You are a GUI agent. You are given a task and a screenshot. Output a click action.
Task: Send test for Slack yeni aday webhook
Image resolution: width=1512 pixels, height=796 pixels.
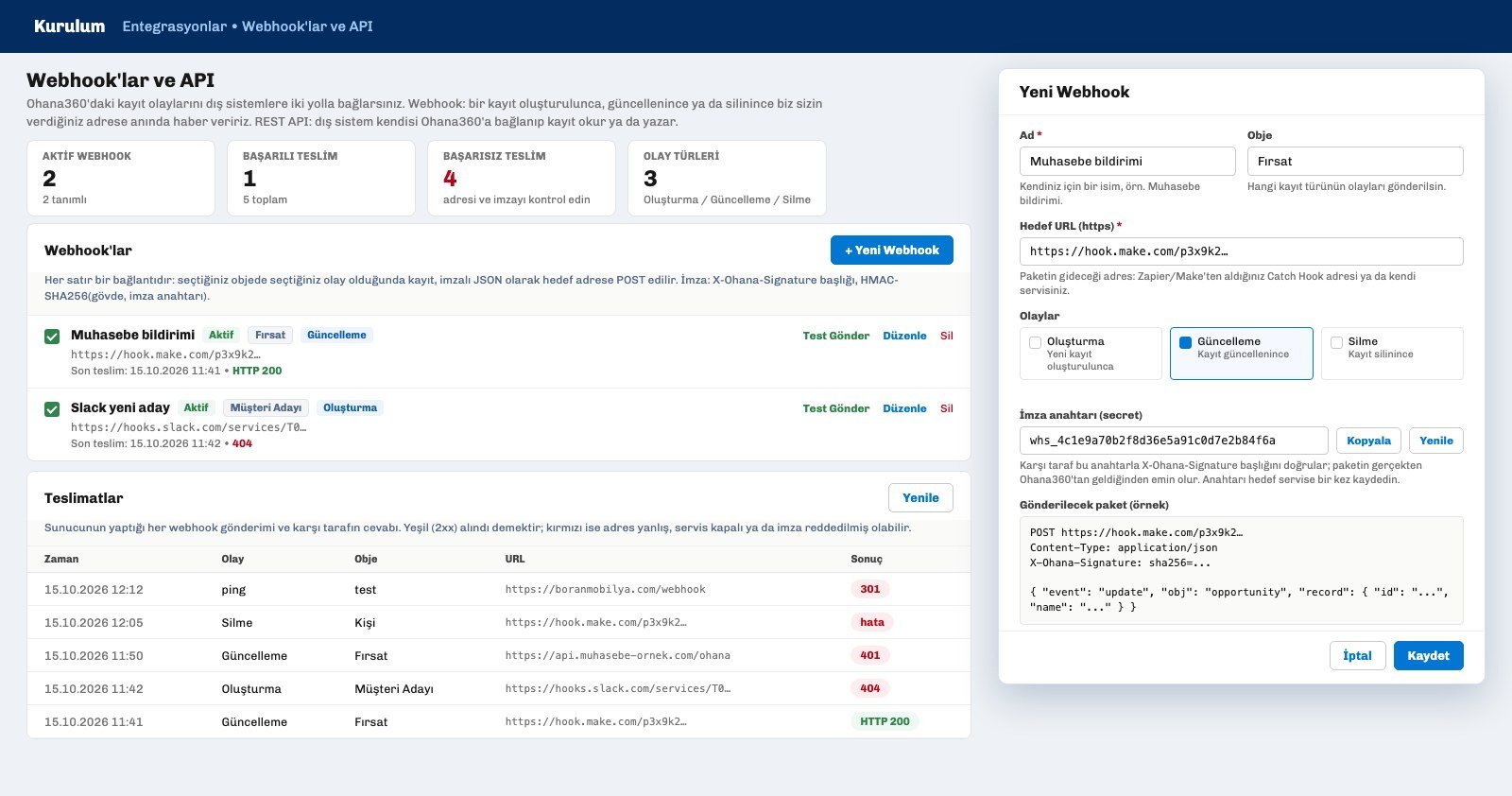pyautogui.click(x=835, y=408)
